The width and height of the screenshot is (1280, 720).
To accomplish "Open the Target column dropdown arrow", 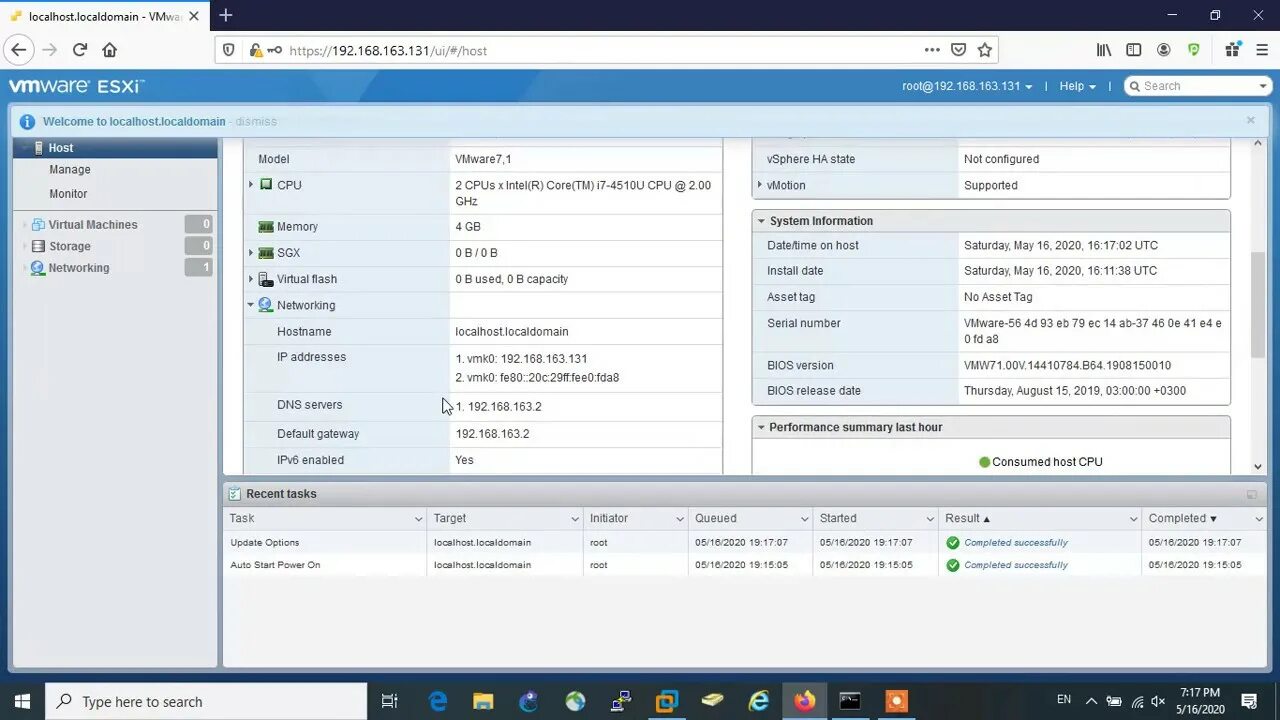I will (575, 519).
